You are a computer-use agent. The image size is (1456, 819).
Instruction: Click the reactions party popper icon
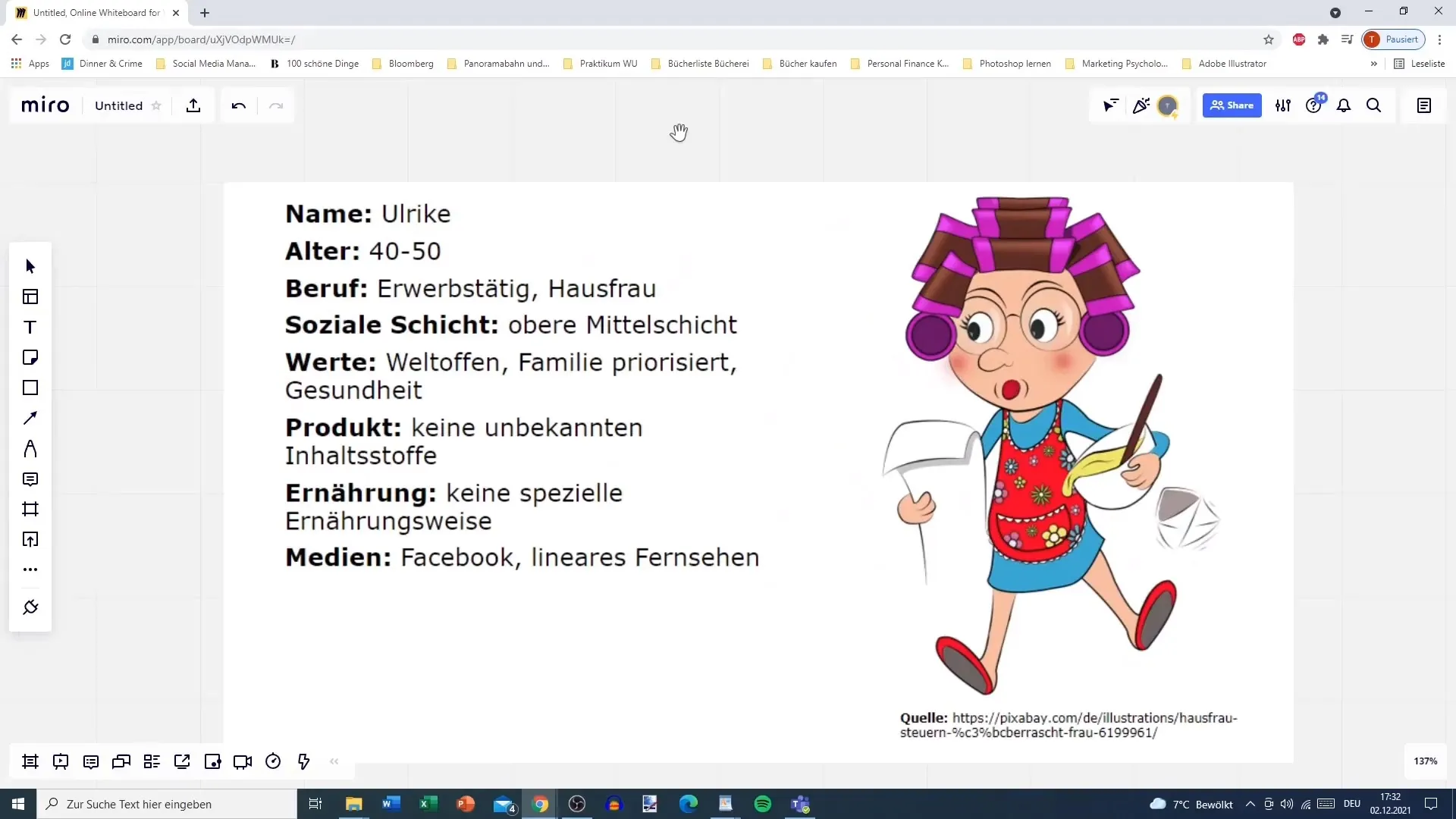(x=1141, y=105)
